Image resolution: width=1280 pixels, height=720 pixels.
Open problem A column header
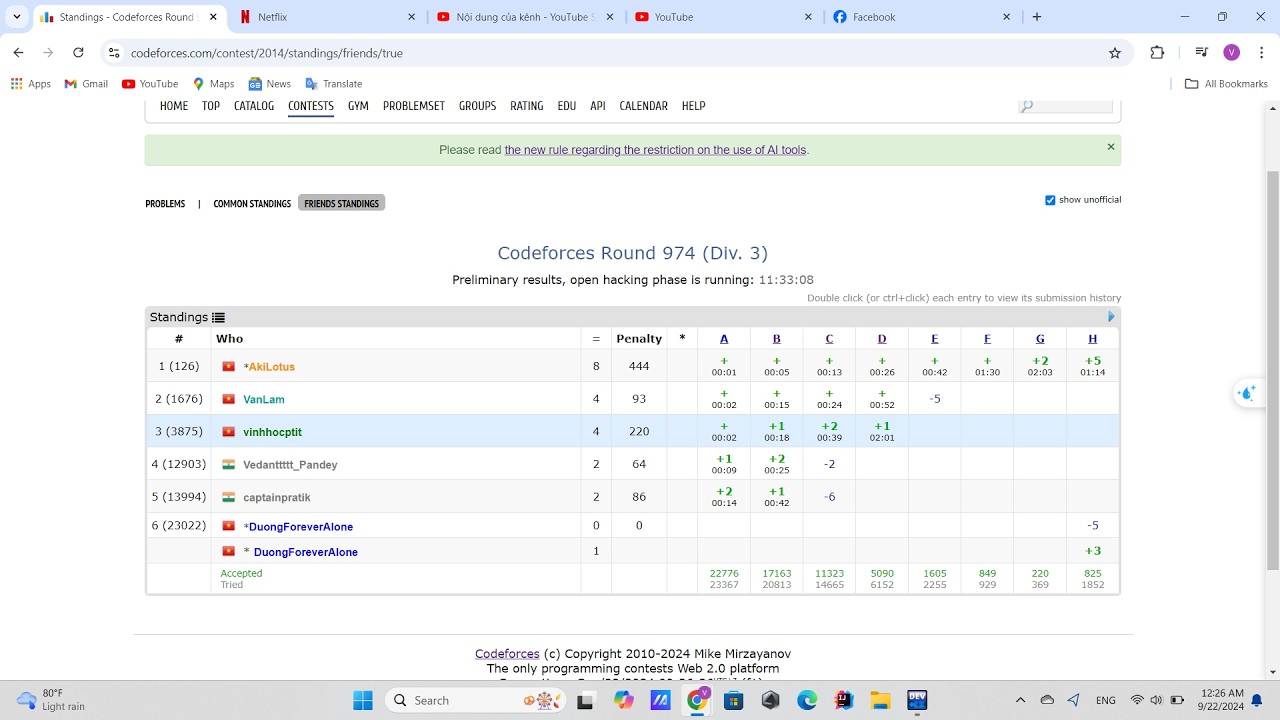tap(724, 339)
